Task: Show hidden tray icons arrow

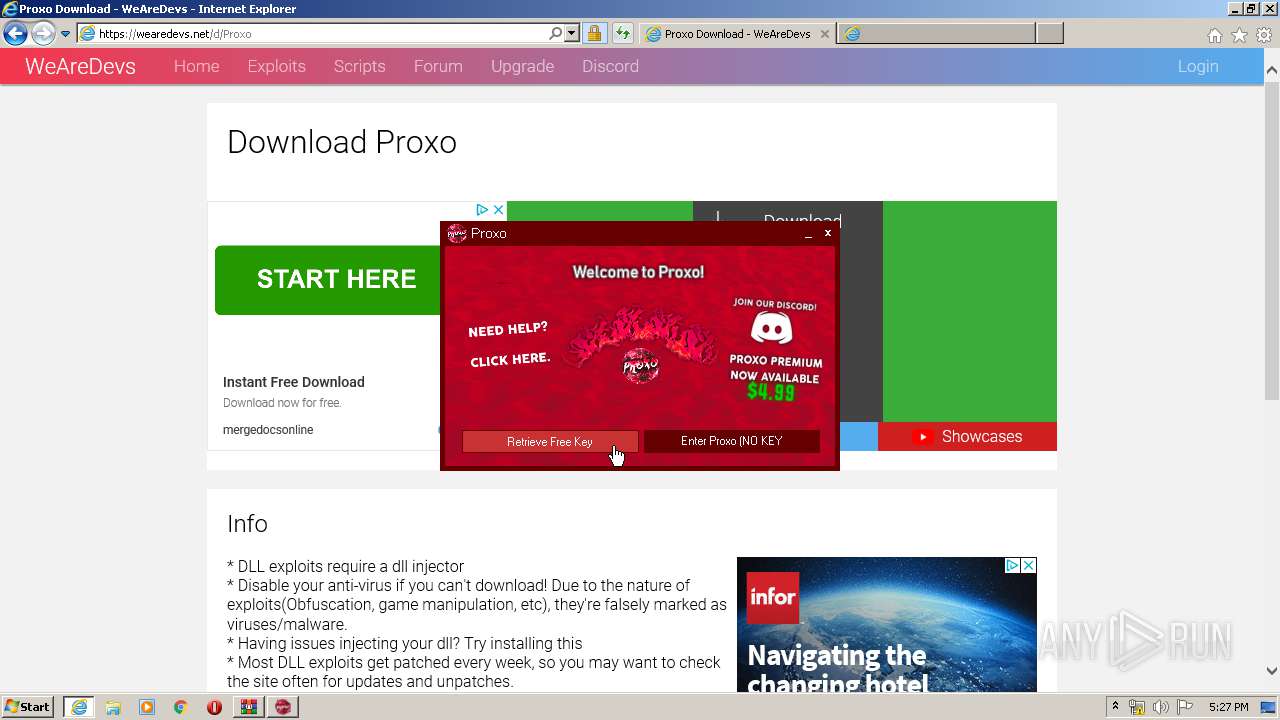Action: coord(1115,707)
